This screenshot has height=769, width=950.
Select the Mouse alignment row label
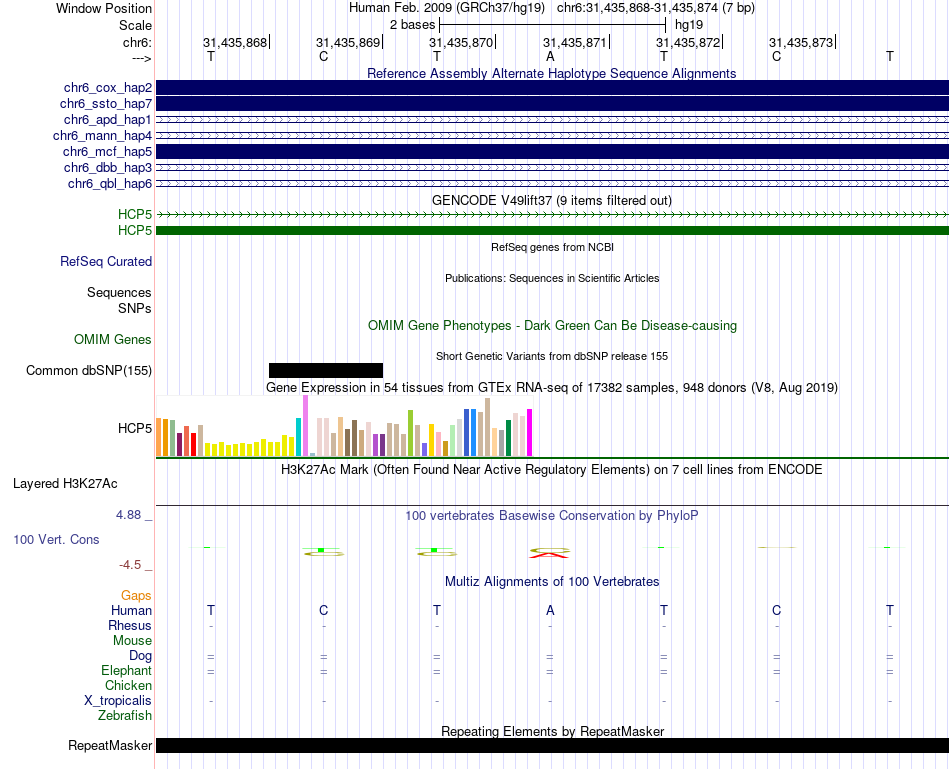(x=132, y=641)
